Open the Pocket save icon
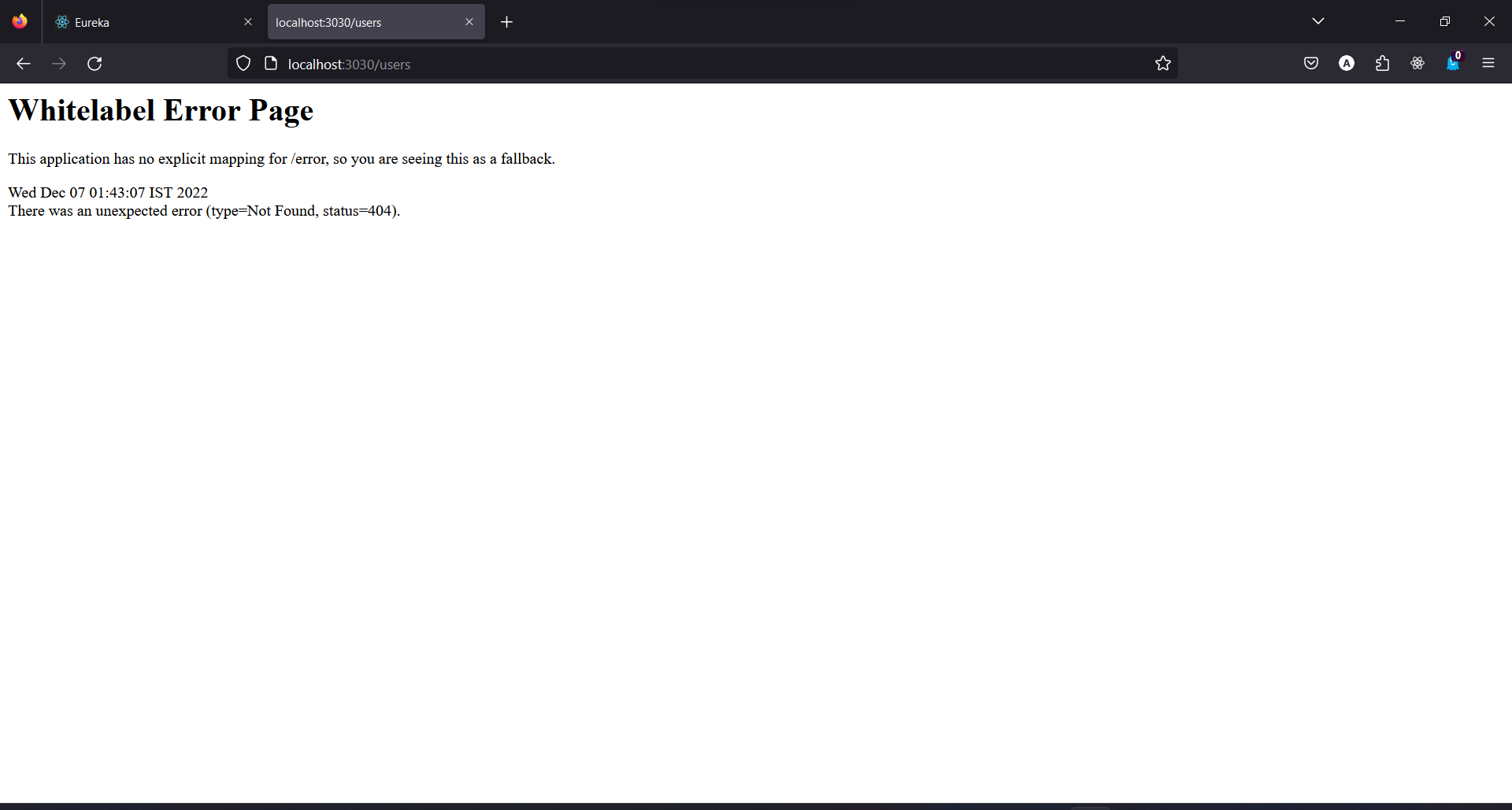Image resolution: width=1512 pixels, height=810 pixels. tap(1311, 64)
